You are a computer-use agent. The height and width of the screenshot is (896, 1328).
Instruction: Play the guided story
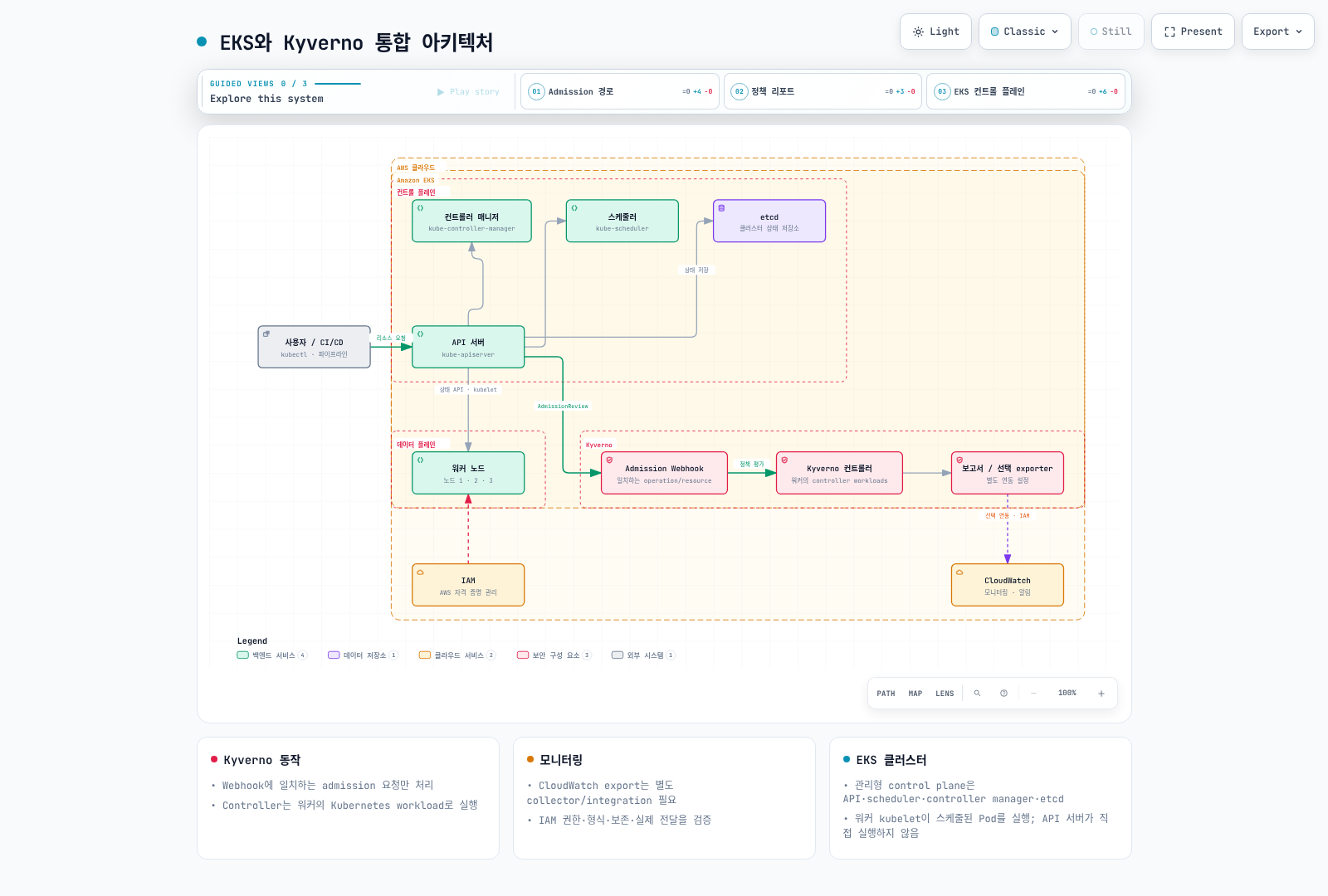[469, 92]
